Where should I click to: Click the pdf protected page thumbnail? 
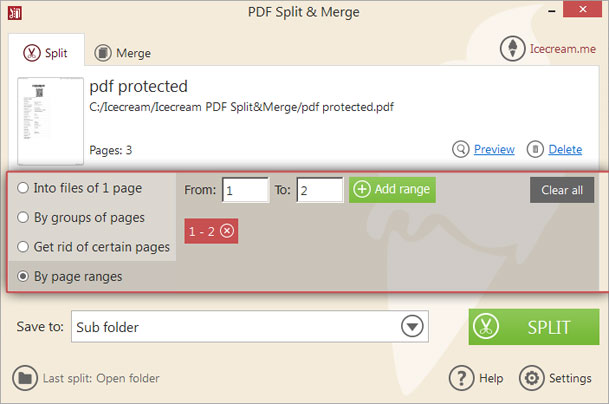click(x=47, y=121)
